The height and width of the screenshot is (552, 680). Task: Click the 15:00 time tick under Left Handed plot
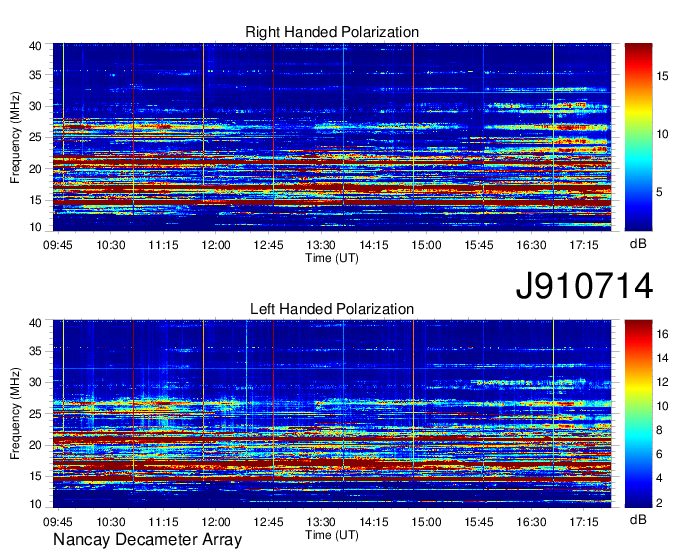click(426, 522)
